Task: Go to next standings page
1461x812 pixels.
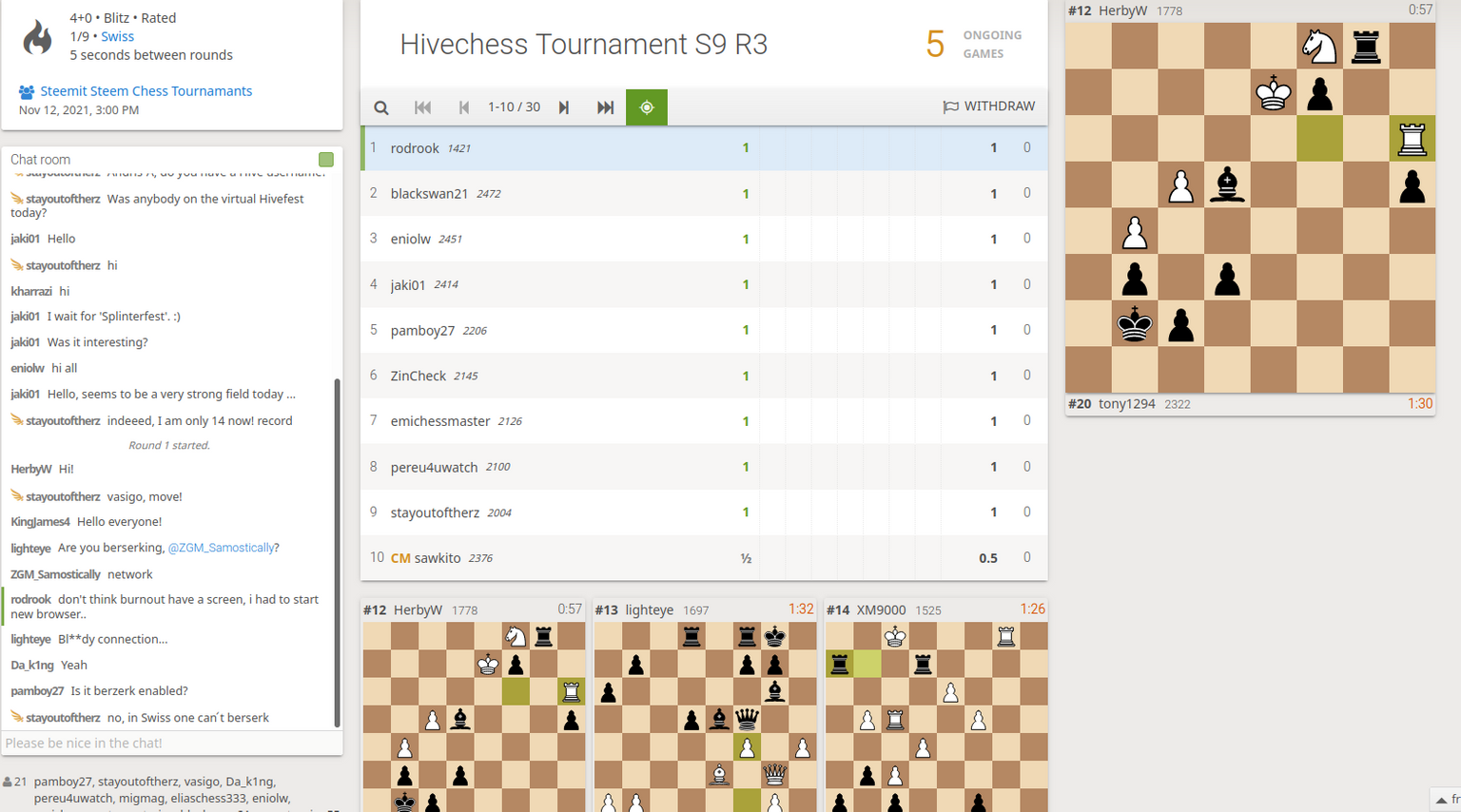Action: (x=564, y=107)
